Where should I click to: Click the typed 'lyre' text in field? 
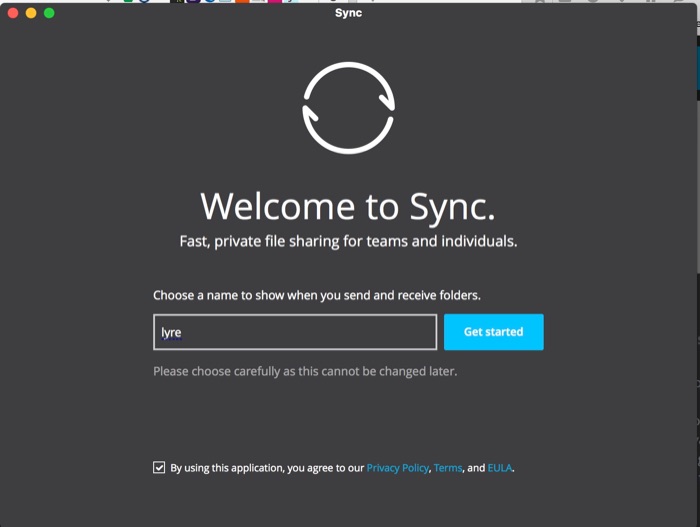(x=171, y=332)
